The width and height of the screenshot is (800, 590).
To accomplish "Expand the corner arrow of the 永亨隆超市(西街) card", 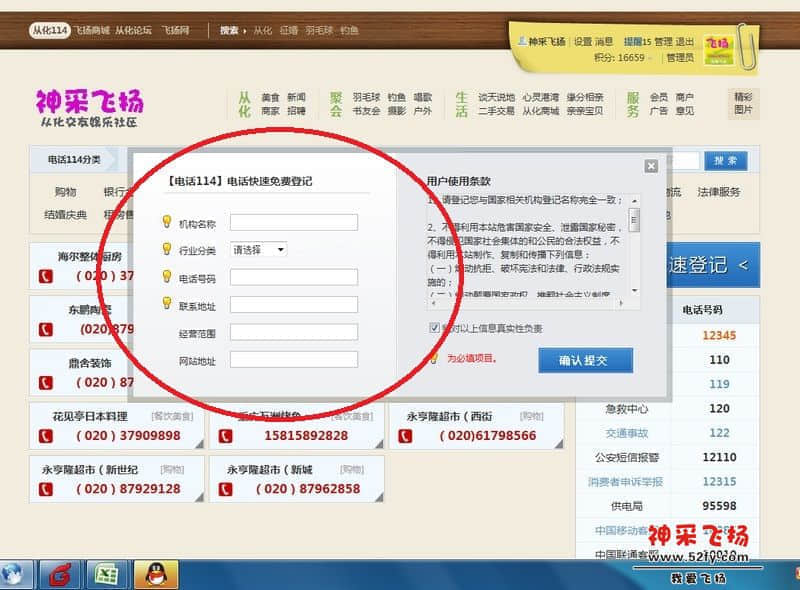I will tap(559, 444).
